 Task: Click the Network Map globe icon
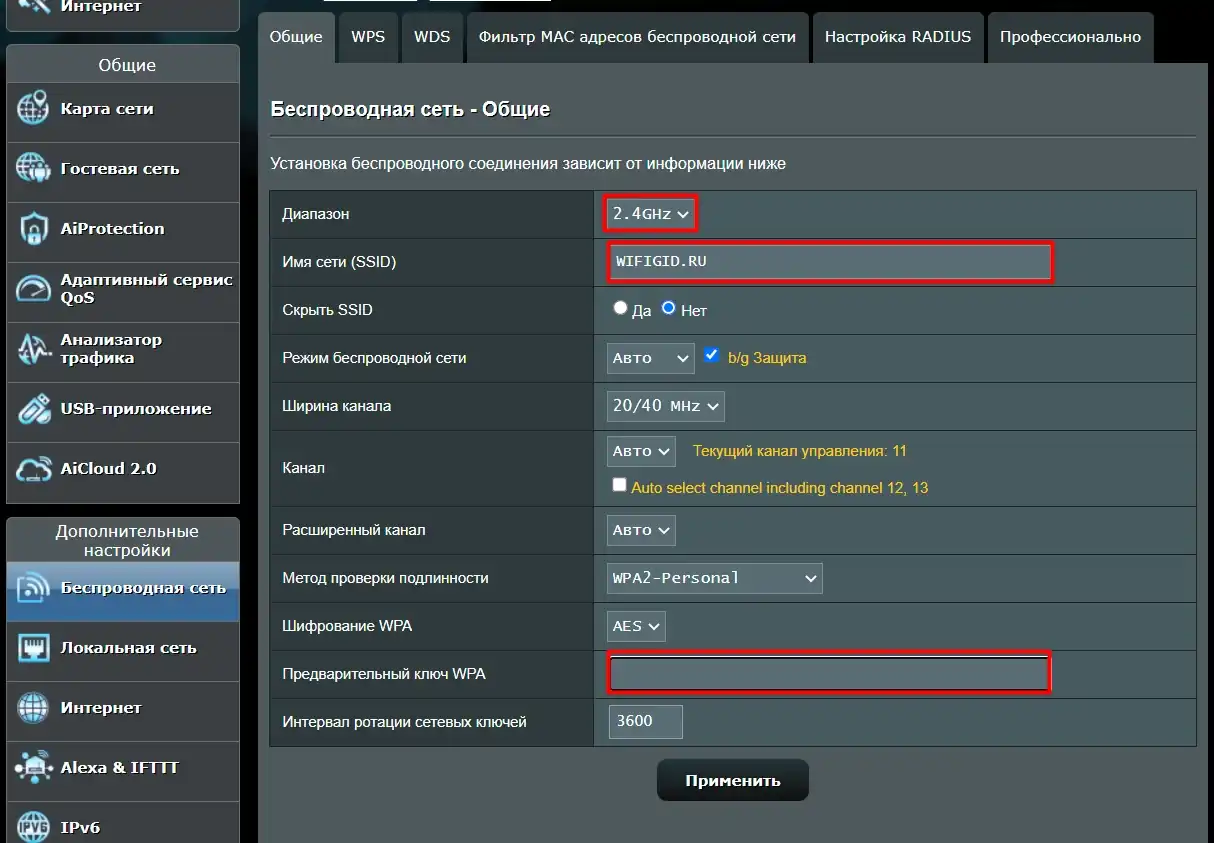[33, 109]
